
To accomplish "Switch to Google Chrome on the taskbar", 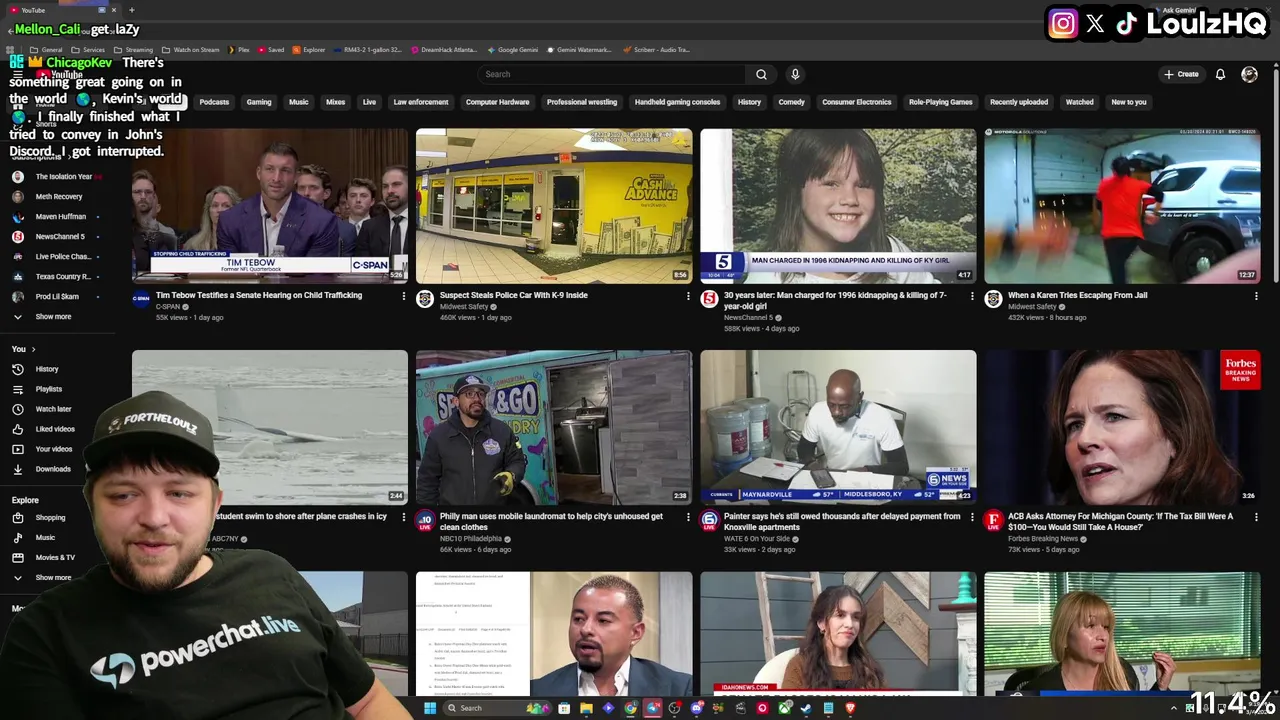I will pos(631,708).
